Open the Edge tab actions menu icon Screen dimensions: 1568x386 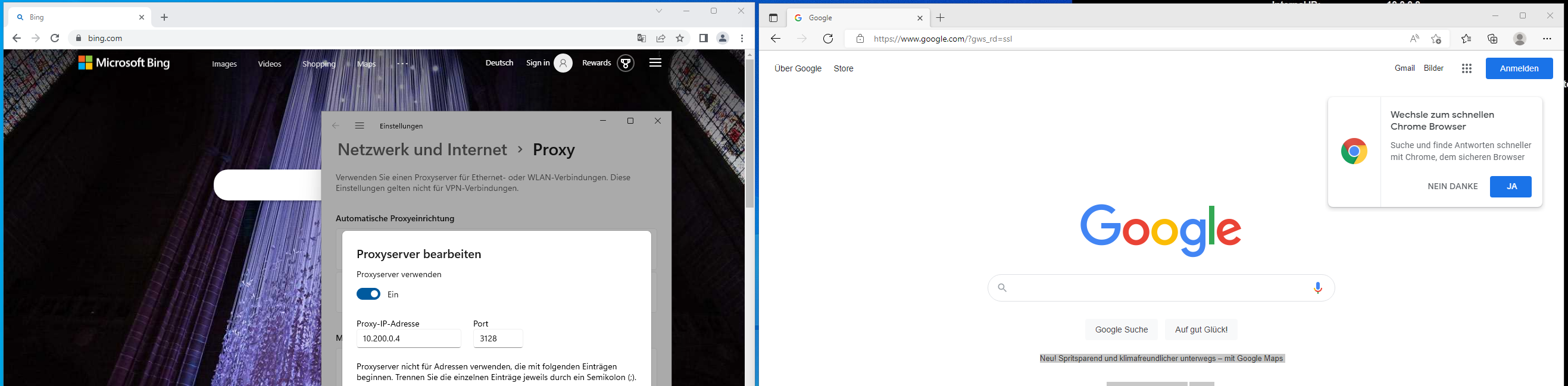773,18
